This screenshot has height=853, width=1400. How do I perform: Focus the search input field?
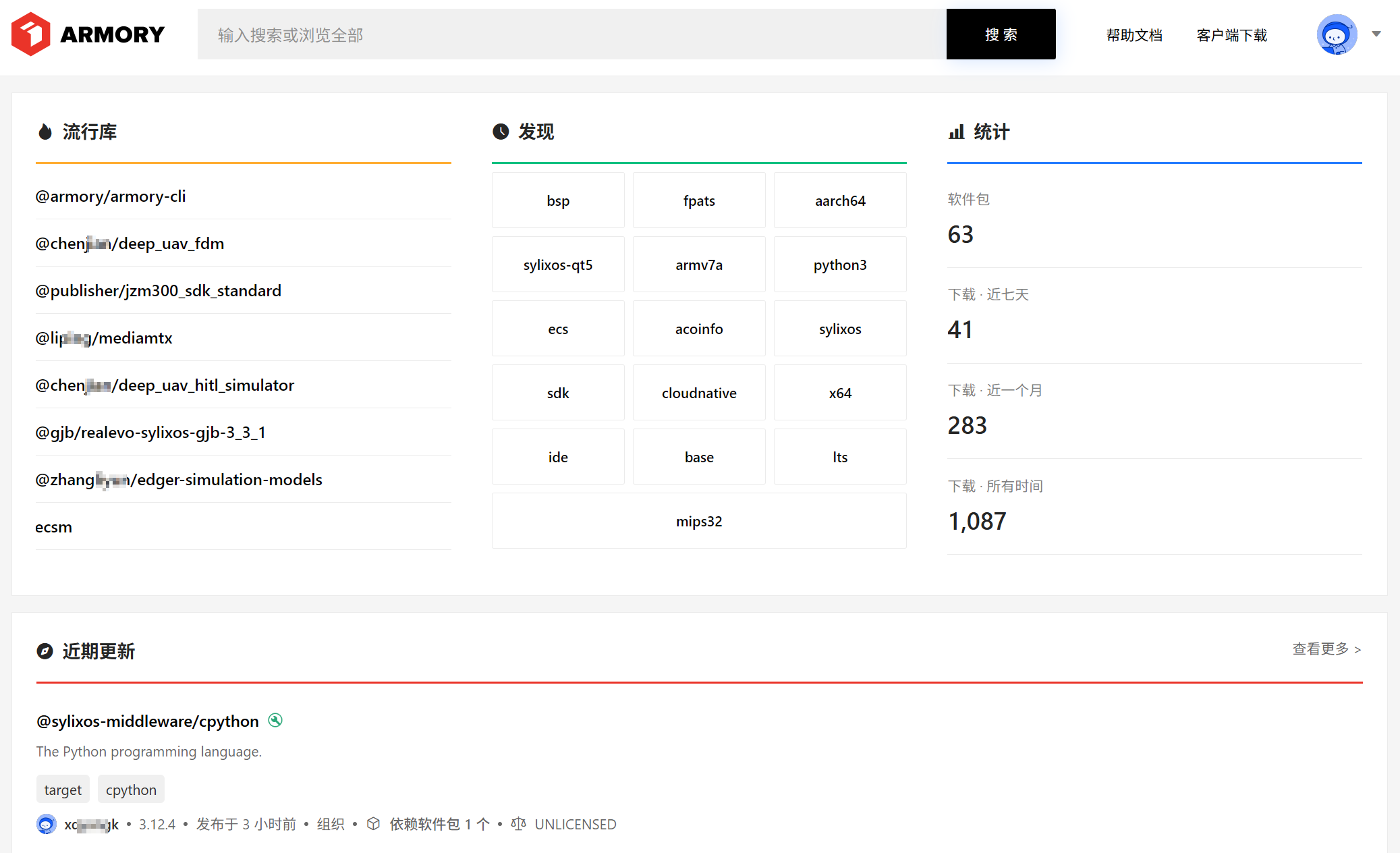click(x=572, y=34)
